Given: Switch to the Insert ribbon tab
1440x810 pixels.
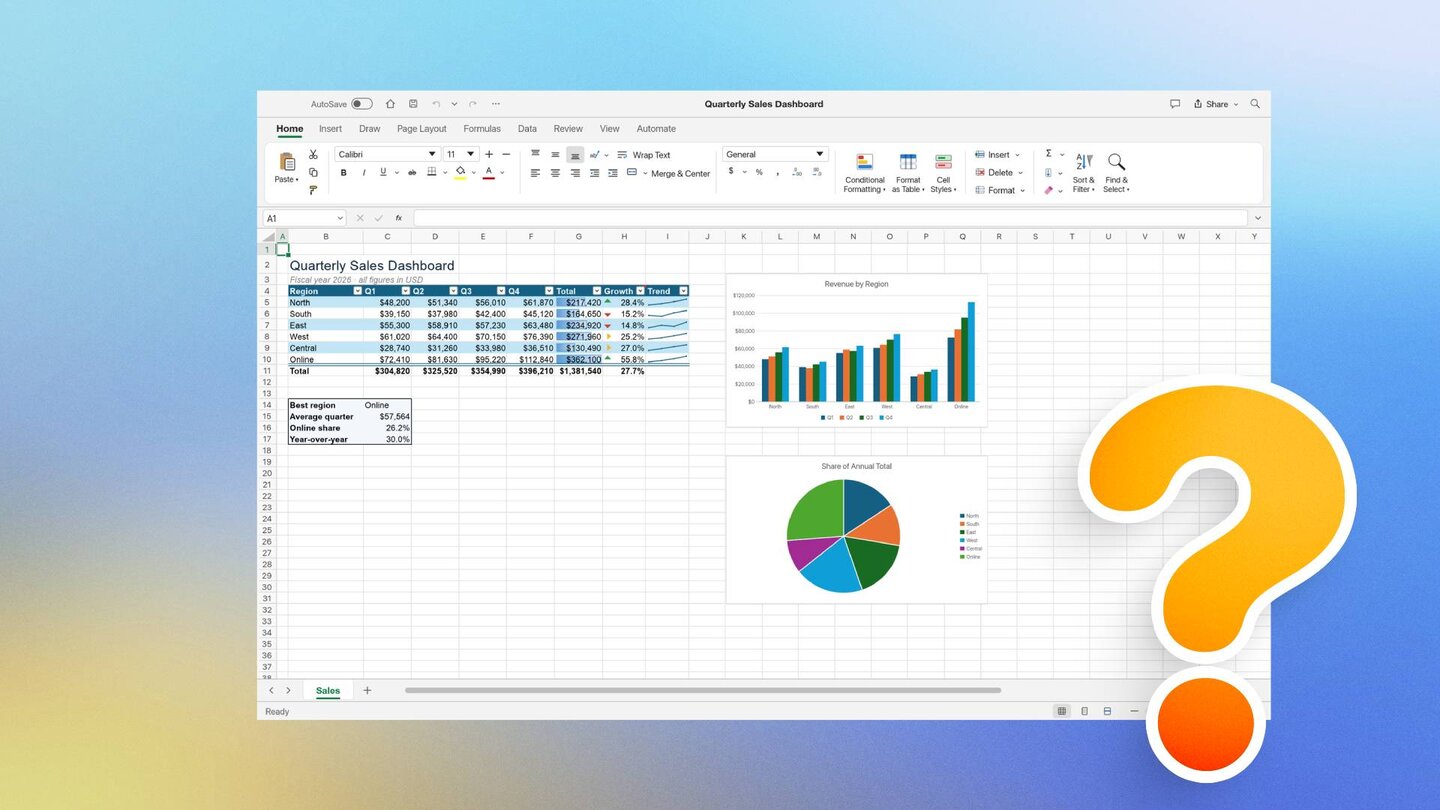Looking at the screenshot, I should click(x=330, y=129).
